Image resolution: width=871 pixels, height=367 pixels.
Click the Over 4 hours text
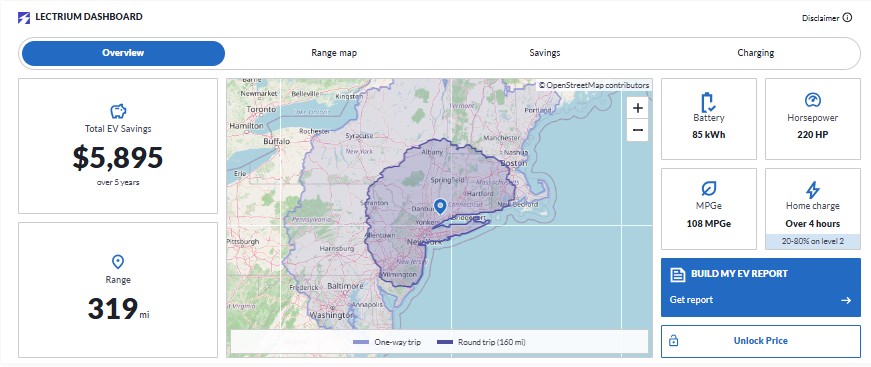(813, 224)
